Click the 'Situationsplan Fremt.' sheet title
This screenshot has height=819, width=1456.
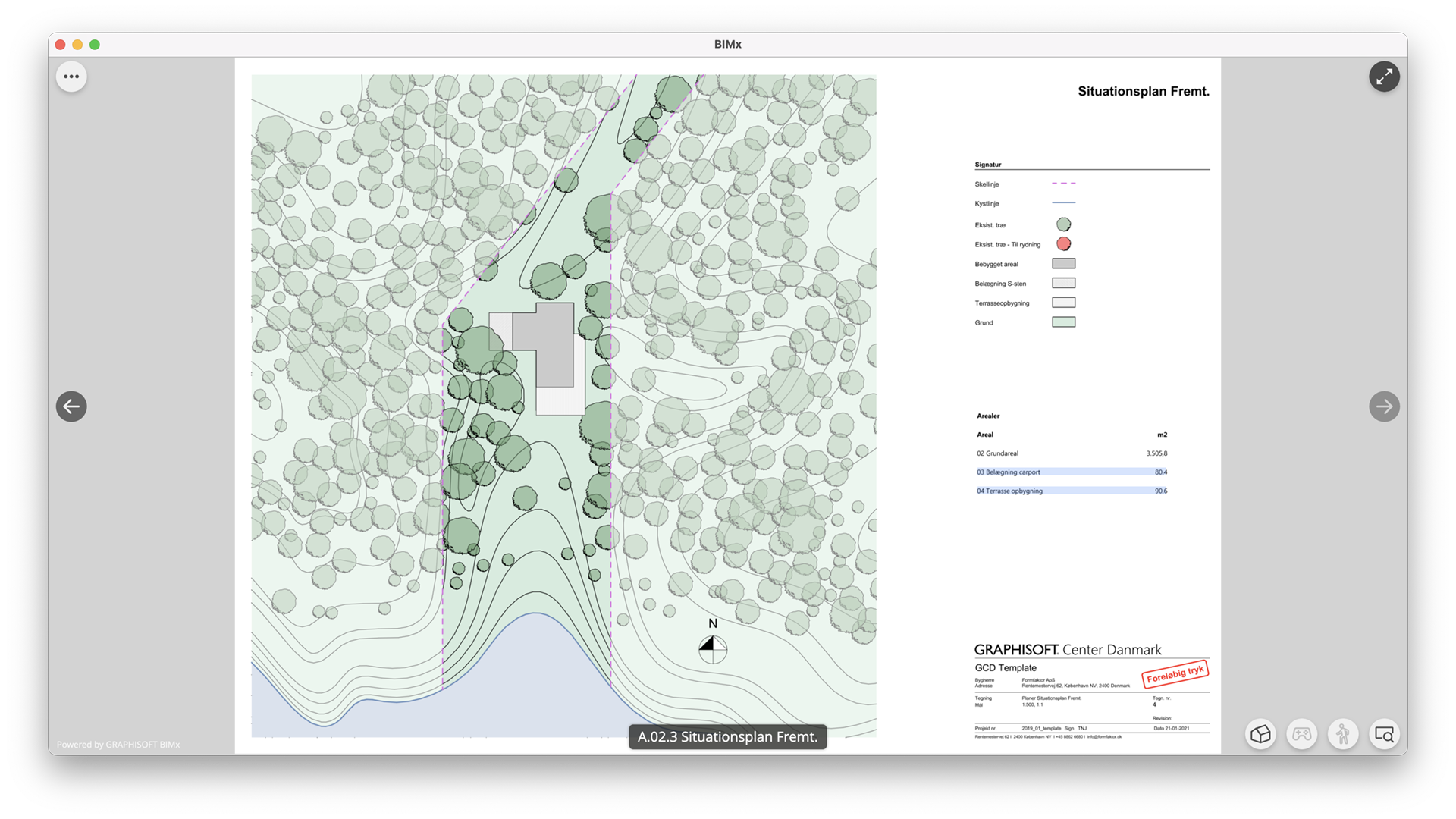(1144, 91)
